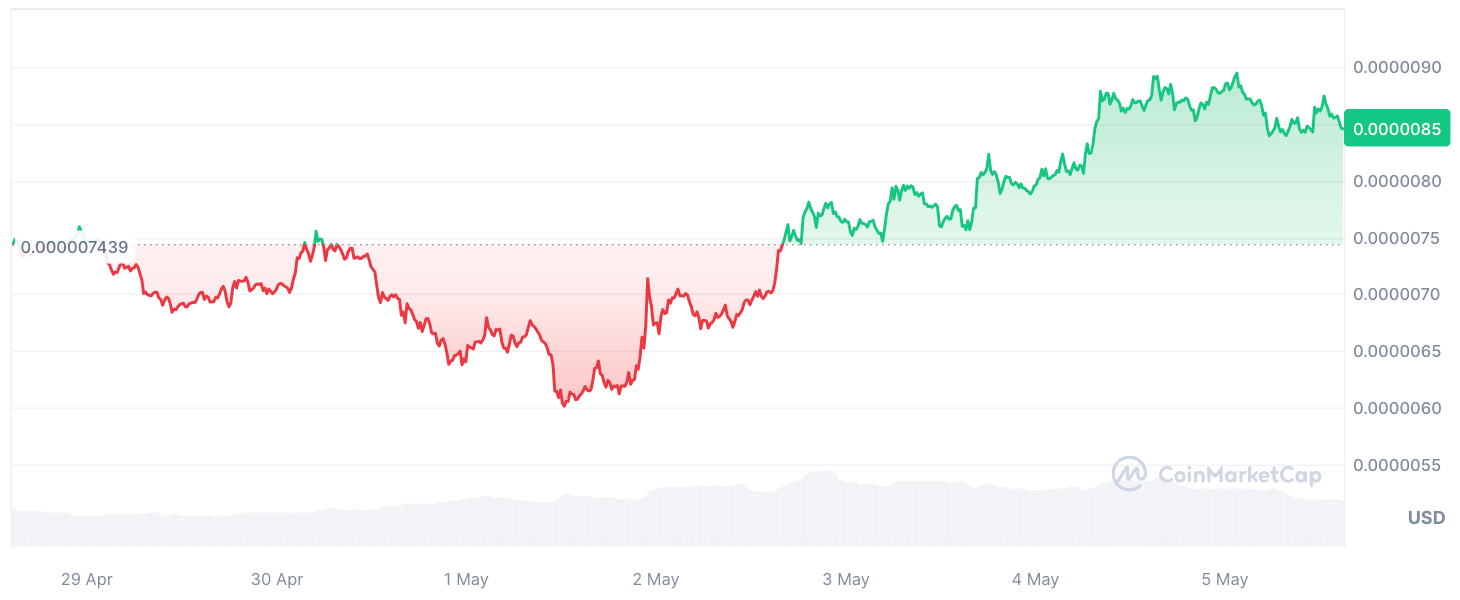Select the 29 Apr date label

pyautogui.click(x=87, y=579)
